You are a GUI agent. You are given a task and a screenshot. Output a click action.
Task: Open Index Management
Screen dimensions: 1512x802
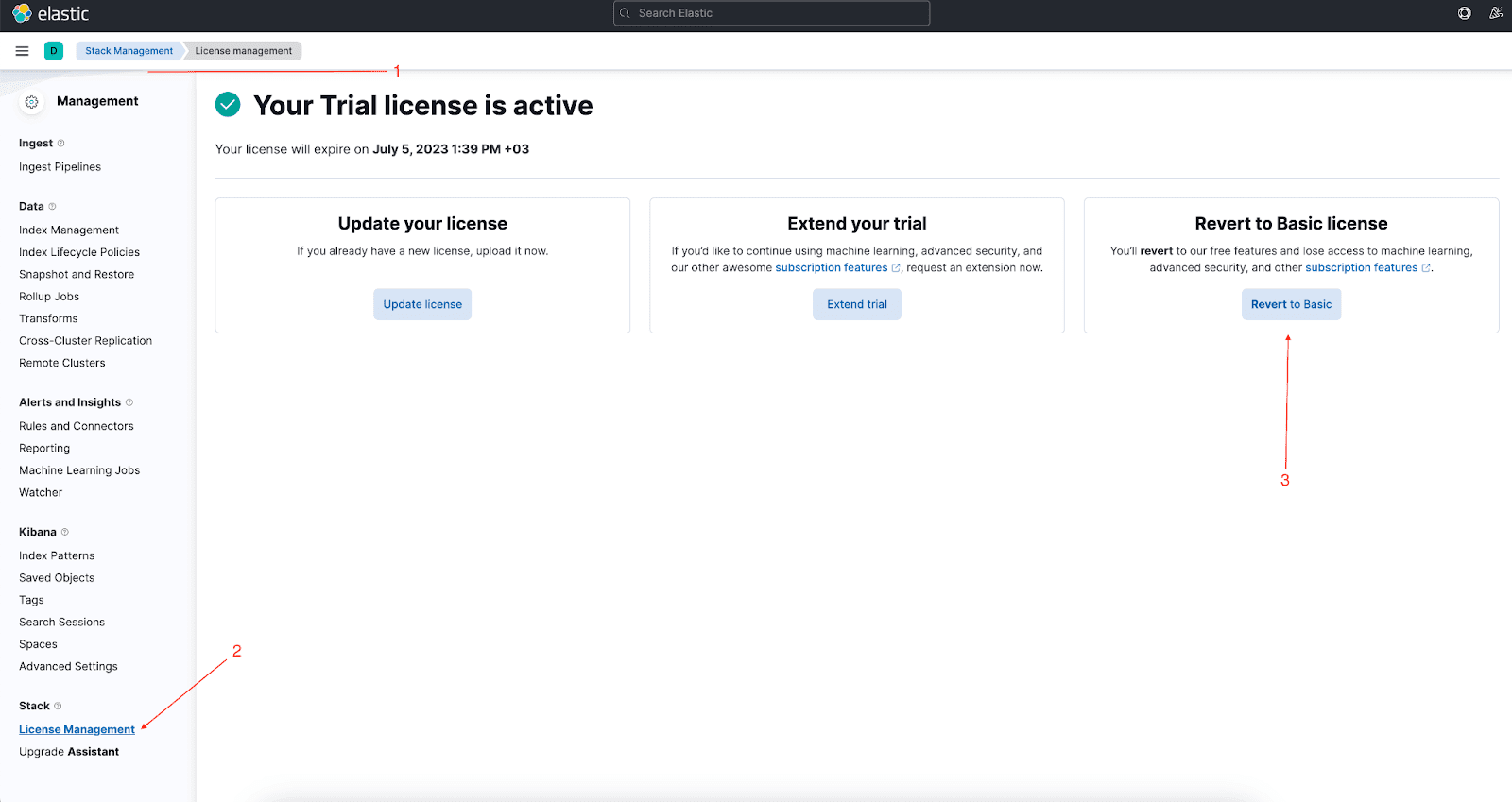tap(69, 230)
